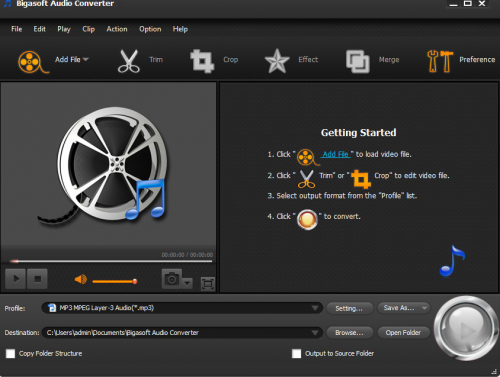
Task: Click the blue music note icon
Action: pos(452,261)
